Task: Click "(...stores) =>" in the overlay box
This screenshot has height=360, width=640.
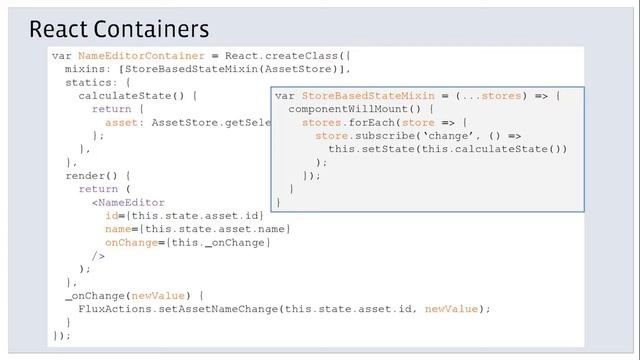Action: pyautogui.click(x=502, y=96)
